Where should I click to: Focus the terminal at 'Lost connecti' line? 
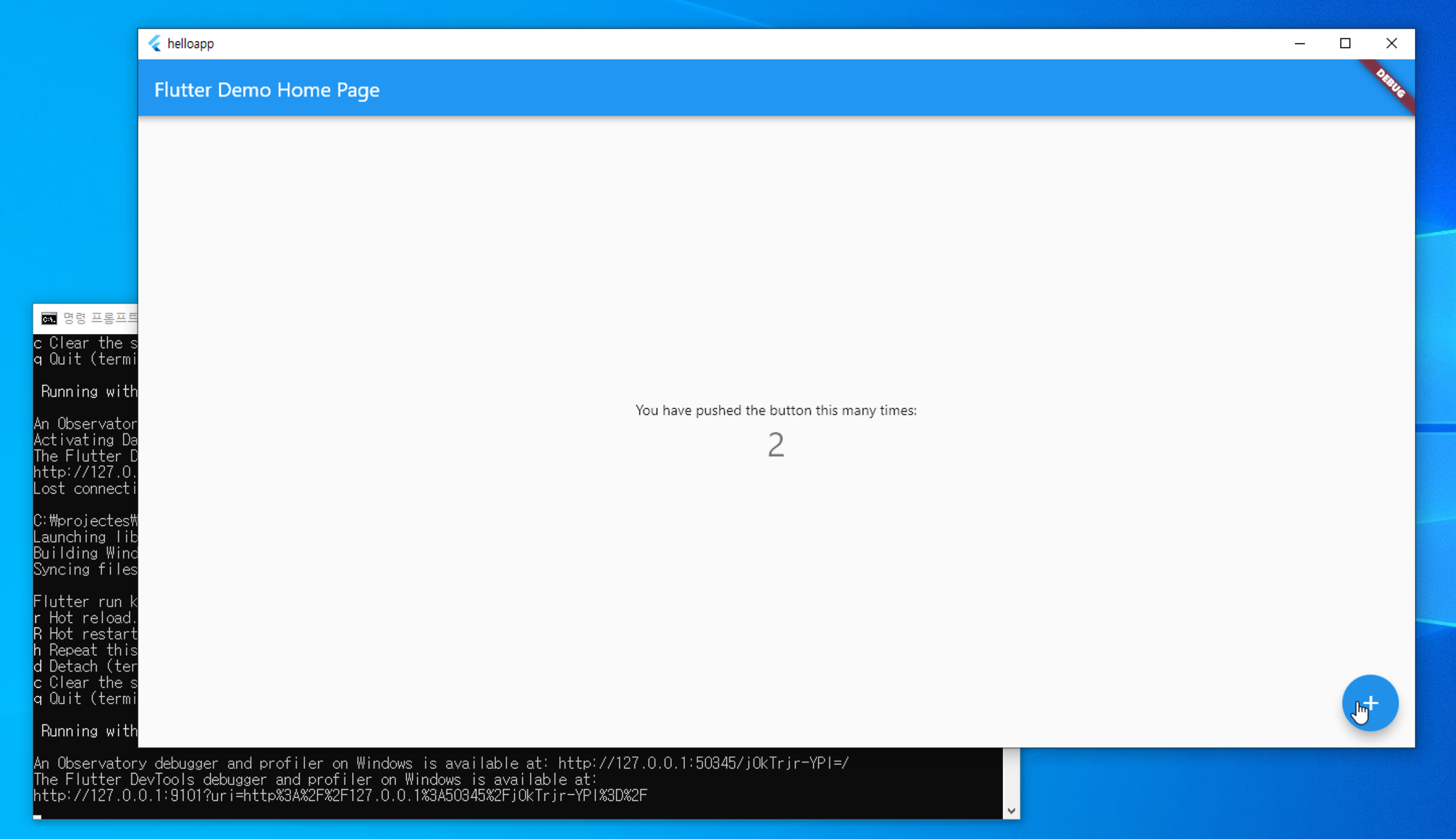pos(85,489)
